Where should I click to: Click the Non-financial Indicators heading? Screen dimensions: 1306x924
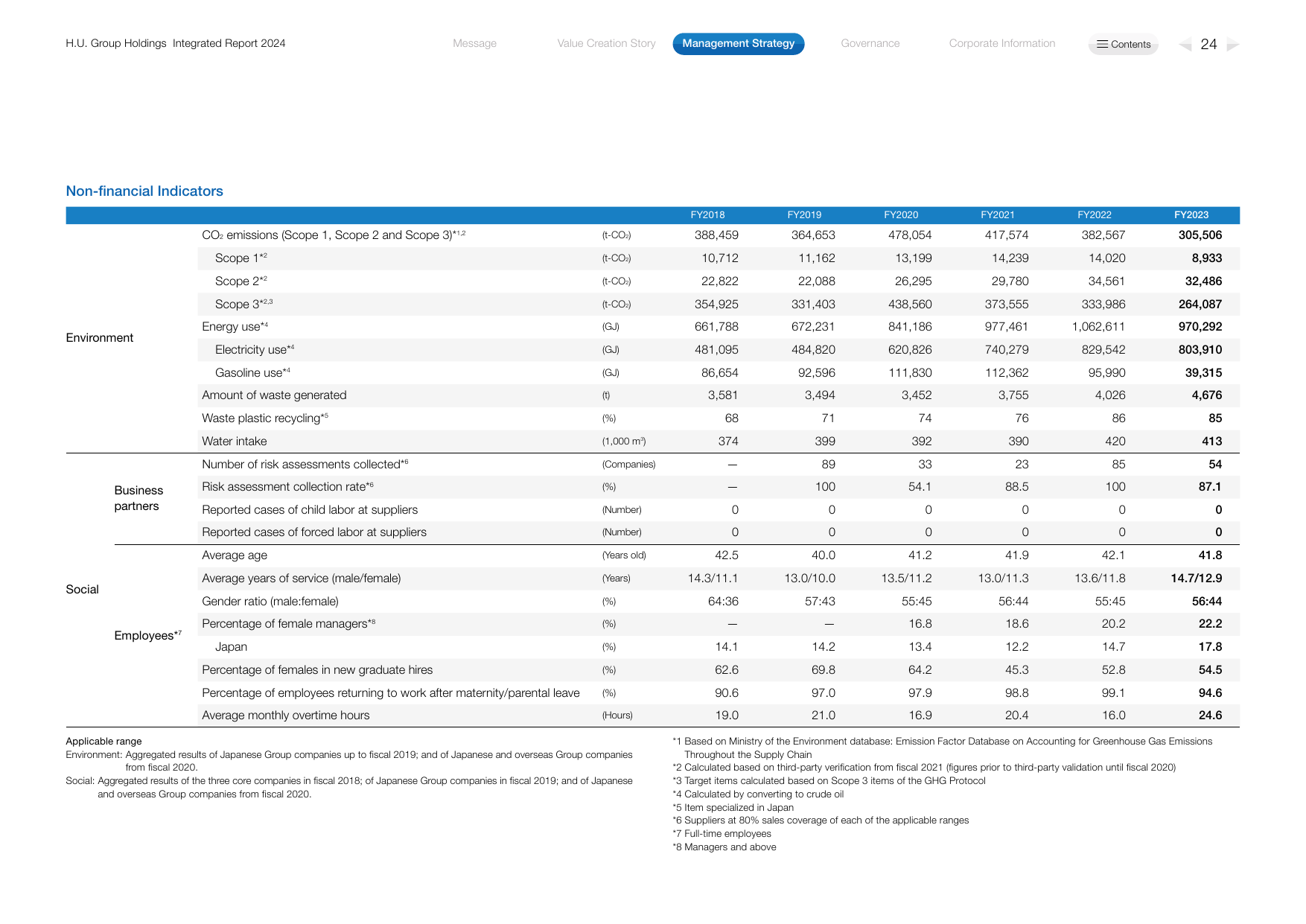tap(144, 191)
